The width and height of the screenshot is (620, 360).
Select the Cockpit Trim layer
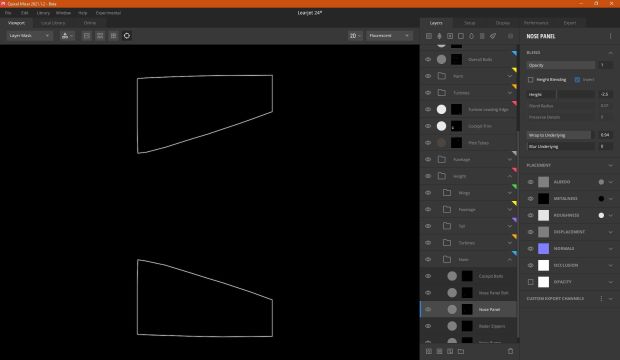(469, 126)
